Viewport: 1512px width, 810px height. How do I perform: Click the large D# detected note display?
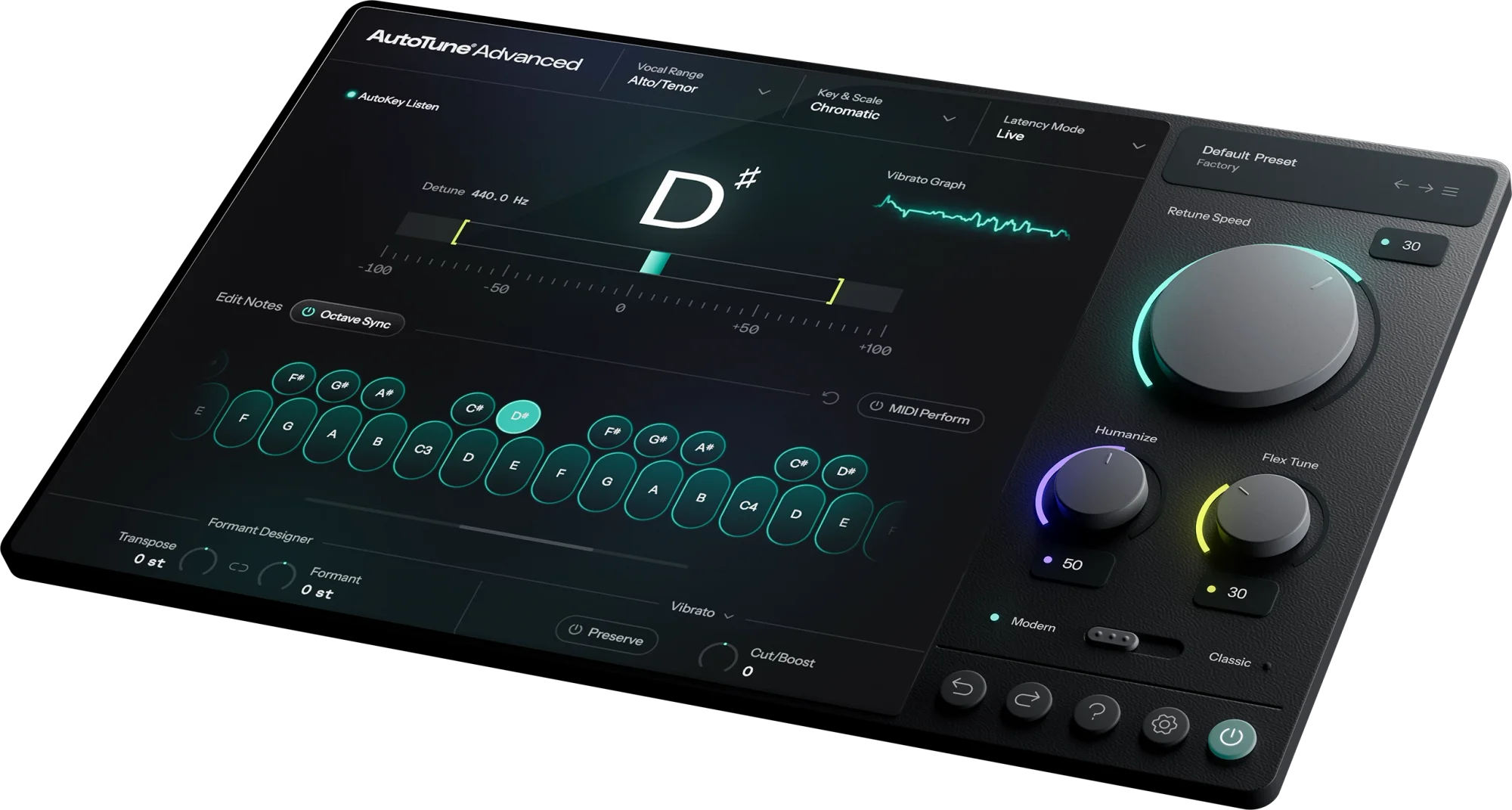(699, 198)
